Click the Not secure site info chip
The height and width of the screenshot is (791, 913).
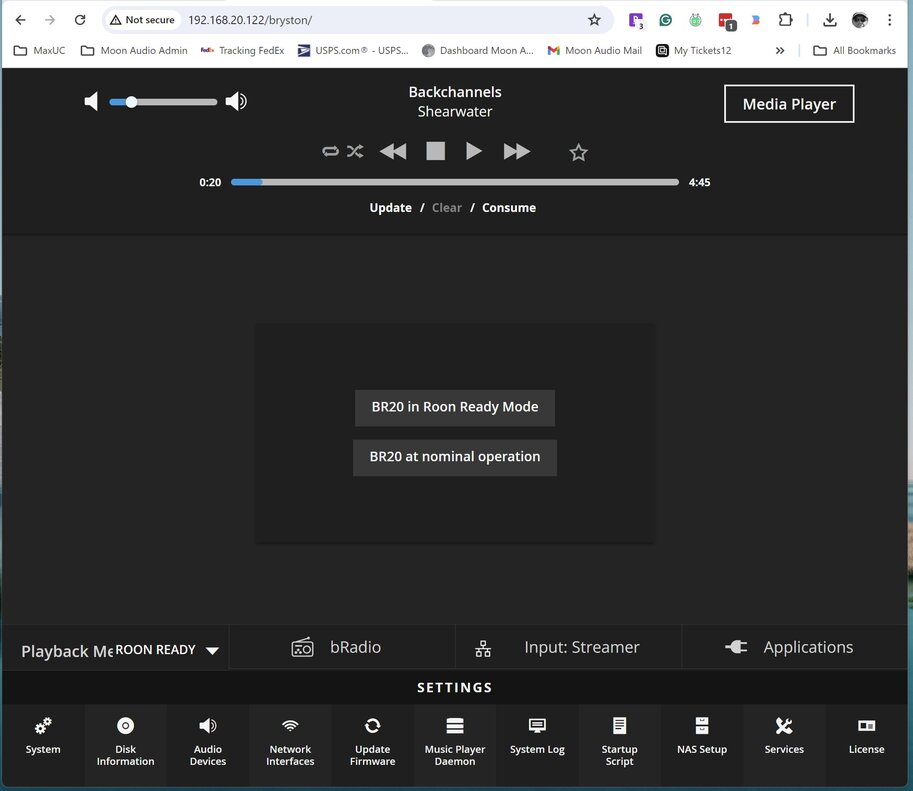click(142, 20)
